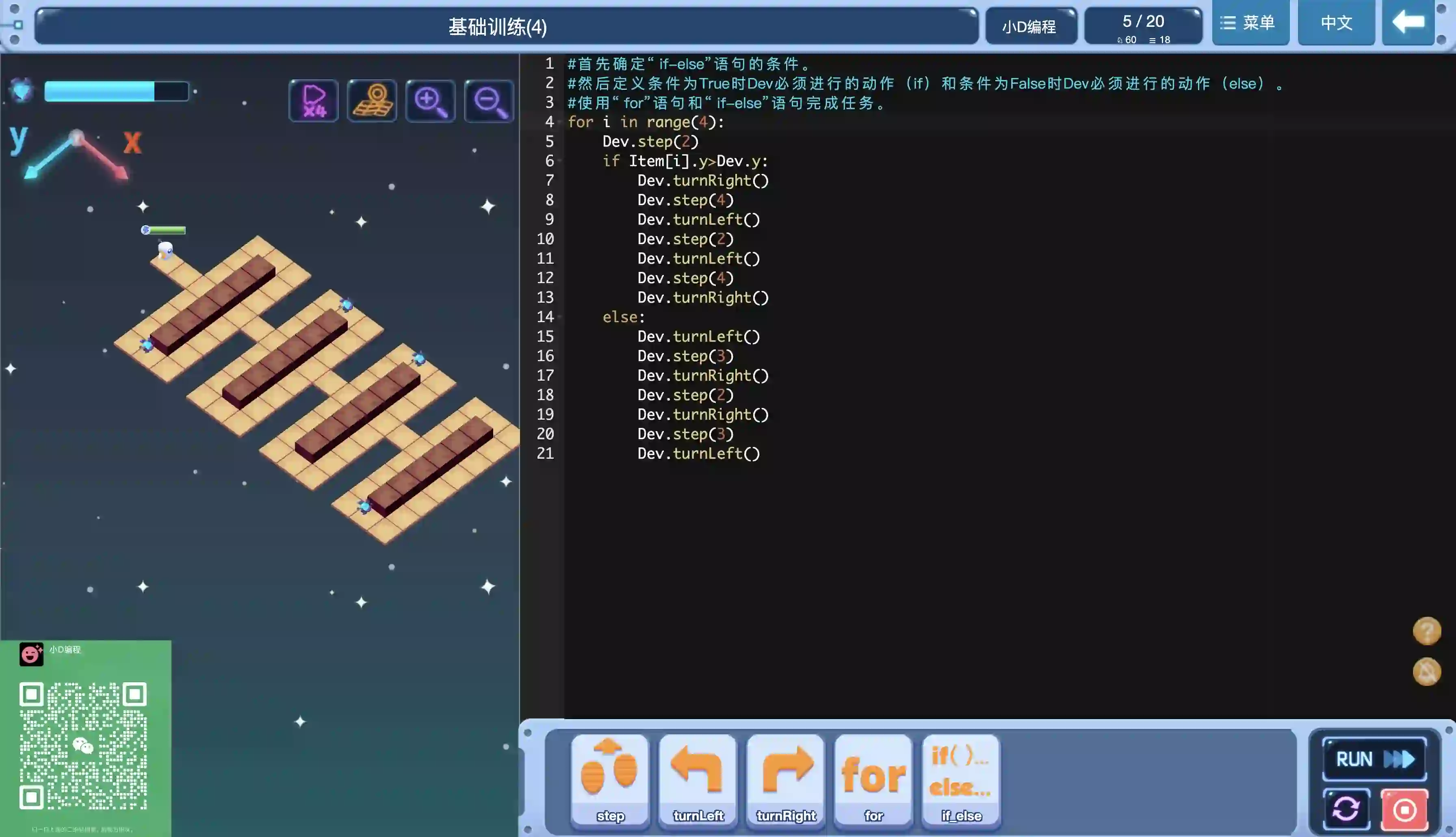Zoom in on the game map
The image size is (1456, 837).
pyautogui.click(x=430, y=101)
